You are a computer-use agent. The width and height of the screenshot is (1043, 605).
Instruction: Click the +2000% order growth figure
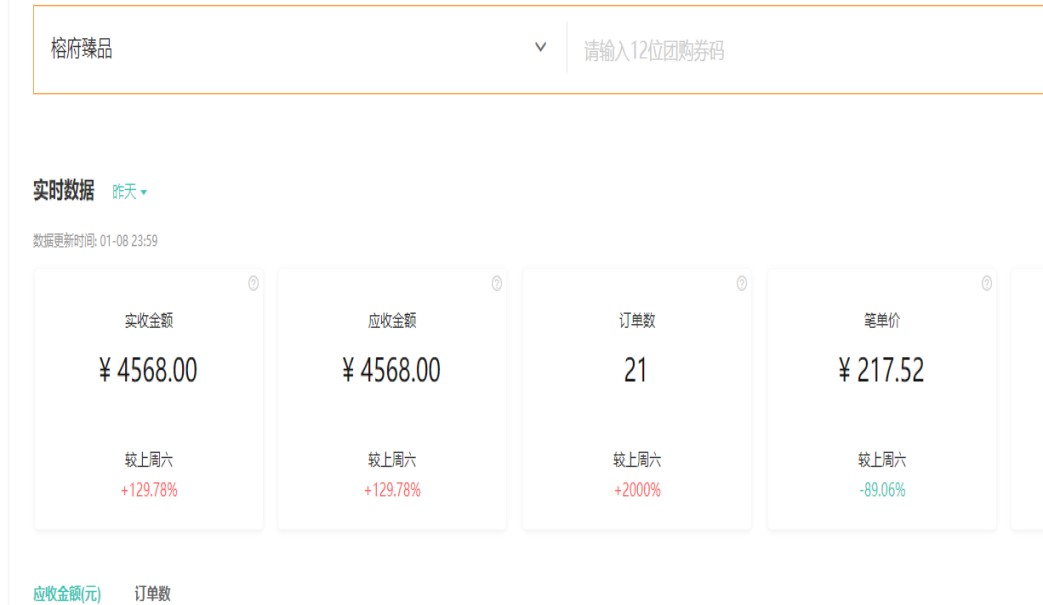(x=637, y=490)
